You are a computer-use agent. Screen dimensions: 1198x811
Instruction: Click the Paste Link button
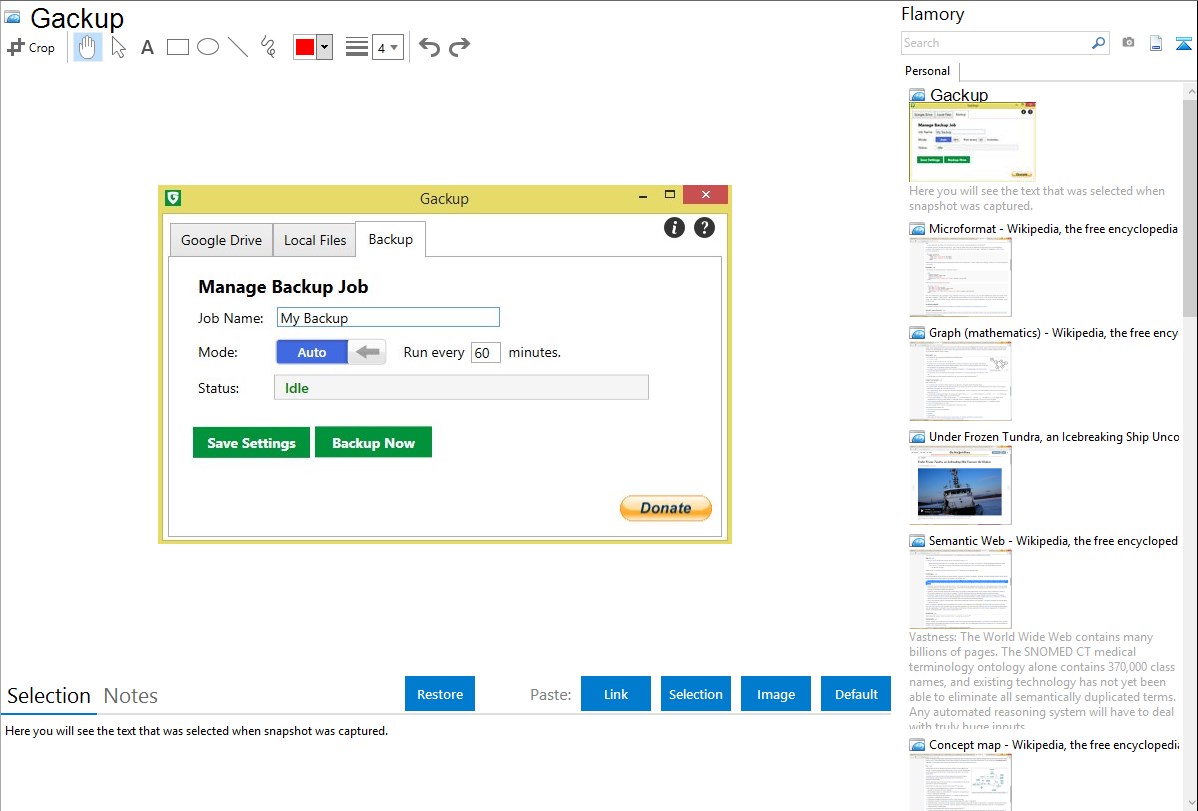coord(616,694)
